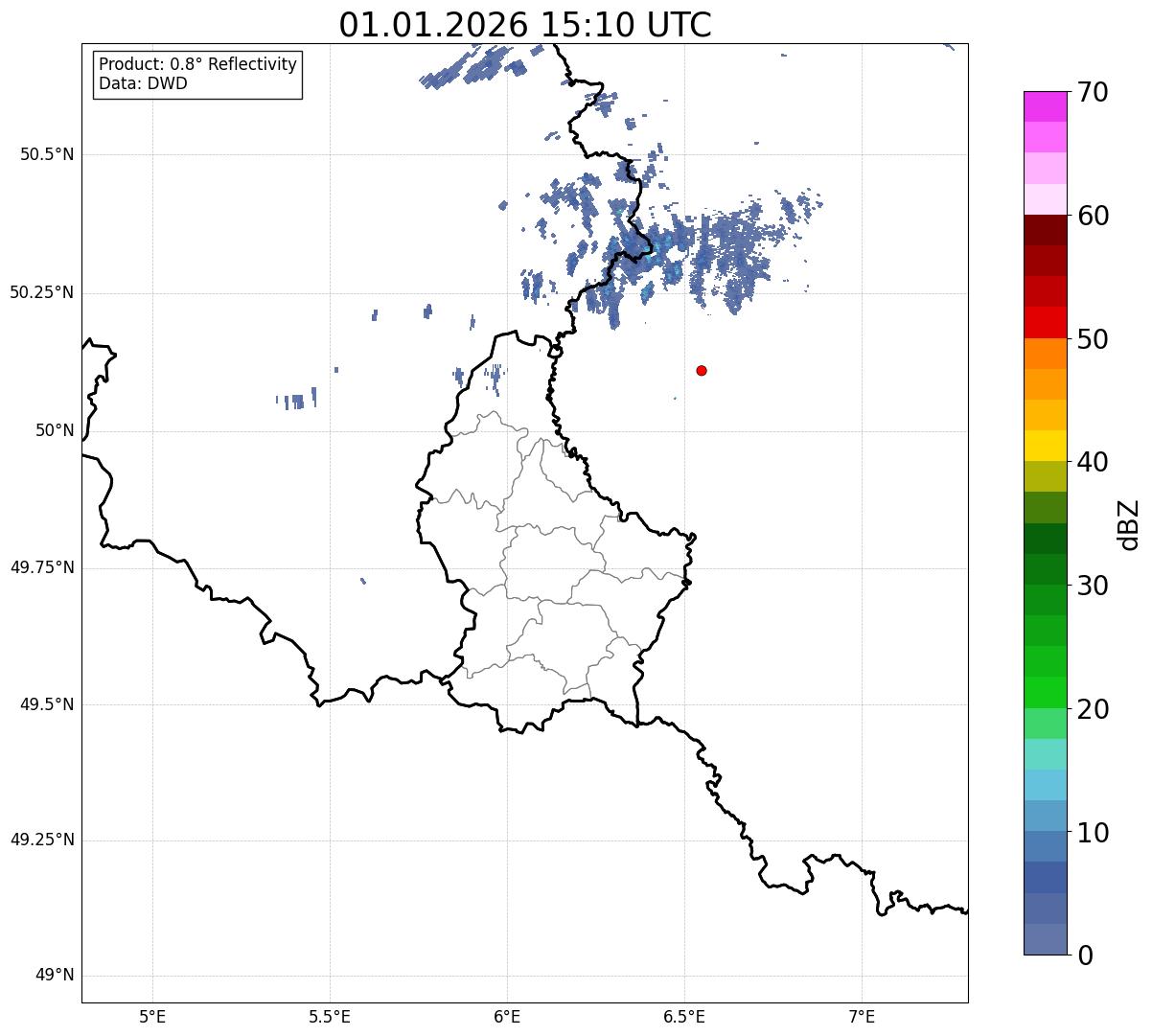Click the yellow colorbar segment above 40
This screenshot has width=1152, height=1036.
click(x=1045, y=446)
